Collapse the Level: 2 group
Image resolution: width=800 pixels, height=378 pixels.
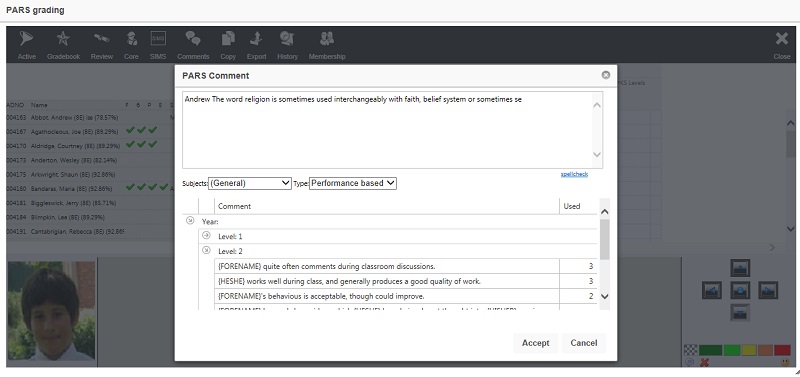click(x=206, y=250)
